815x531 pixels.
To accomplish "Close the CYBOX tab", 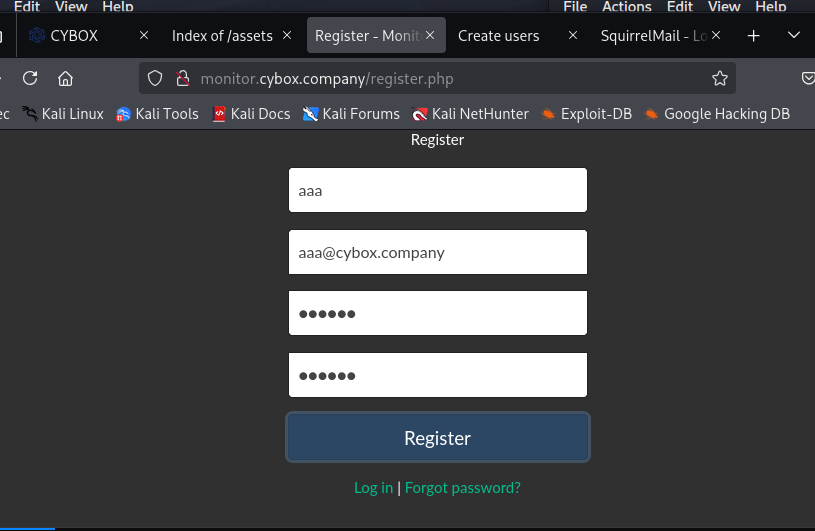I will tap(144, 35).
